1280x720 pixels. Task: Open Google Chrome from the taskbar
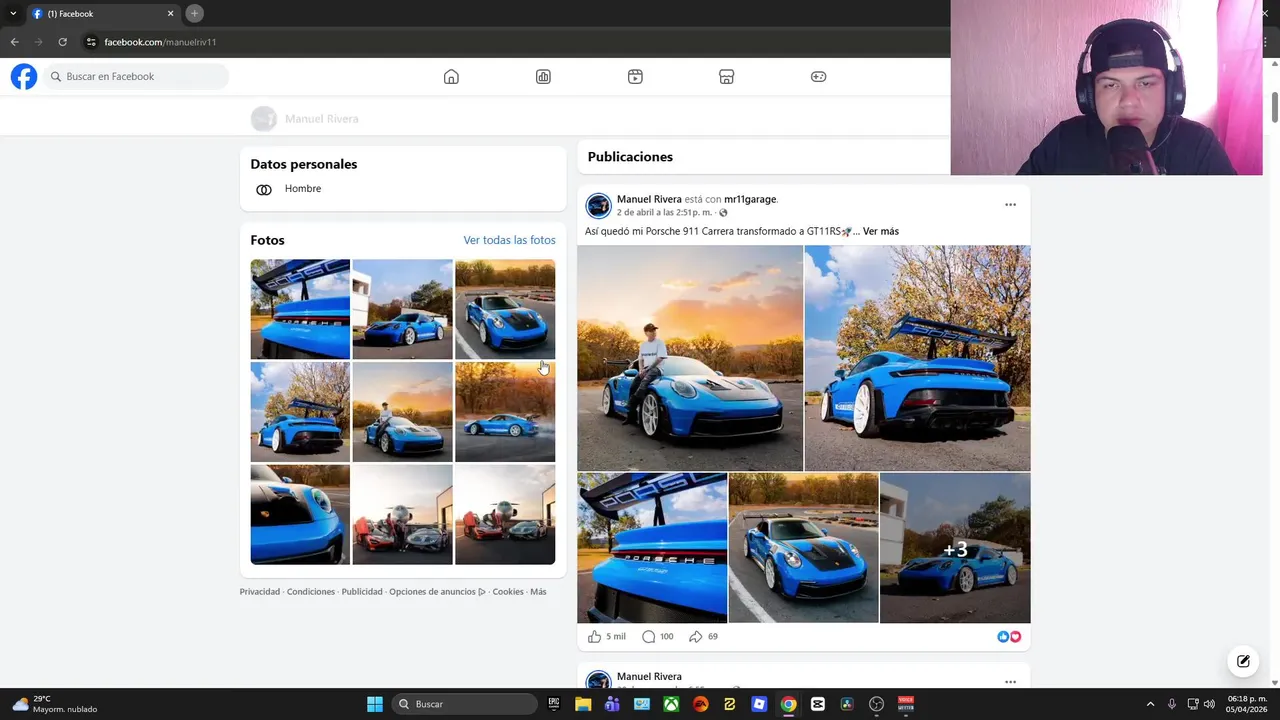coord(788,704)
